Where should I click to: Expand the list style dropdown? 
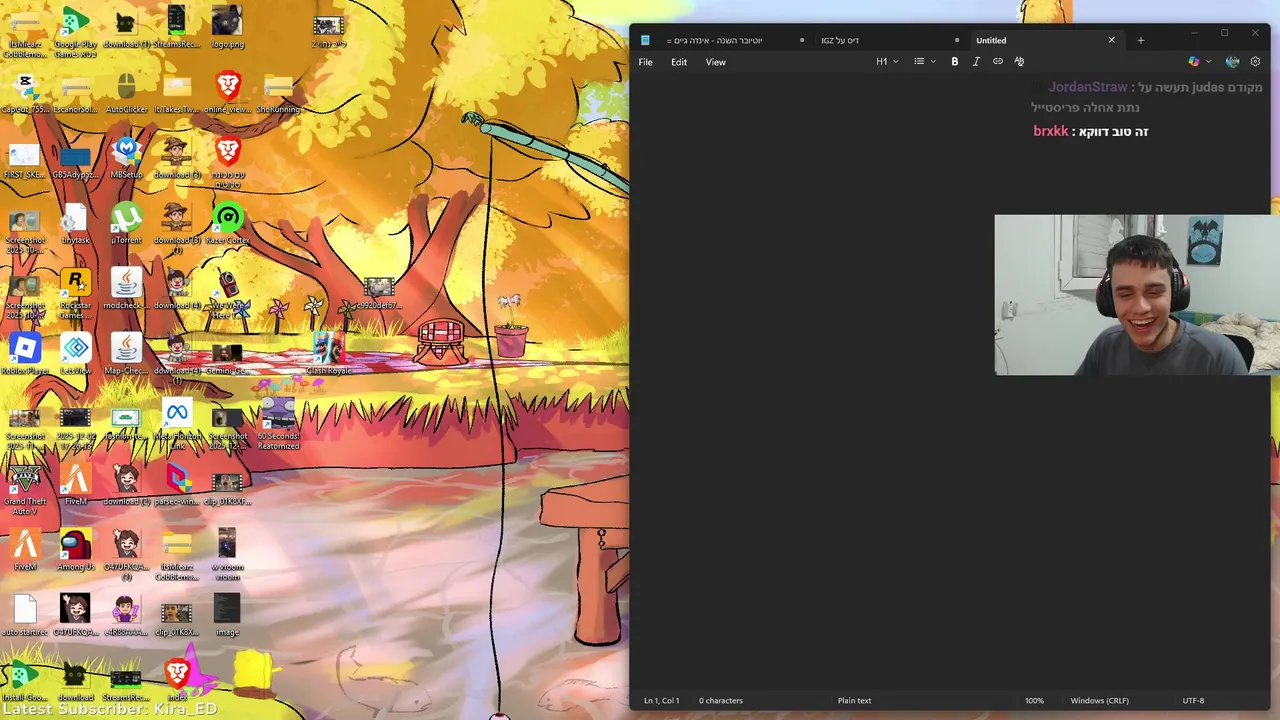(x=925, y=62)
